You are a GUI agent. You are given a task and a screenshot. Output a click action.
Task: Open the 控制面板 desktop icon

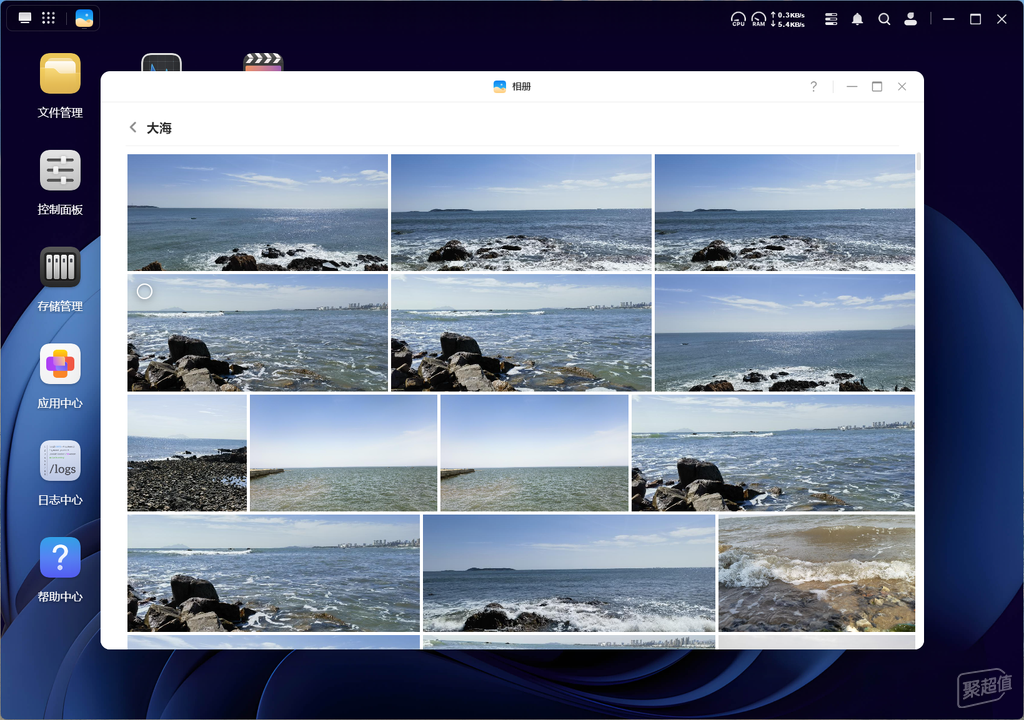point(60,184)
